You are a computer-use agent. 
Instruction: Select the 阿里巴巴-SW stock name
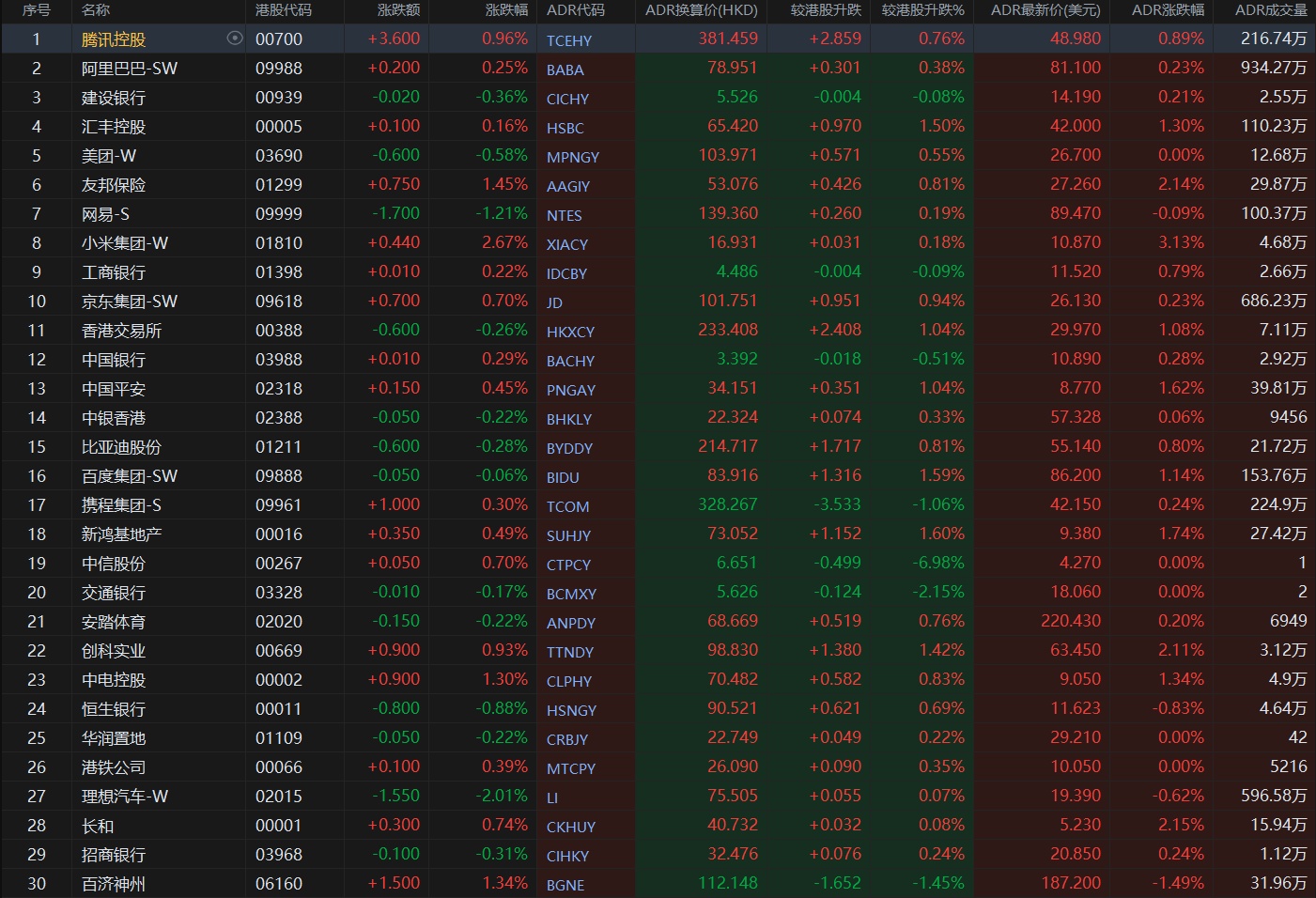pos(130,69)
